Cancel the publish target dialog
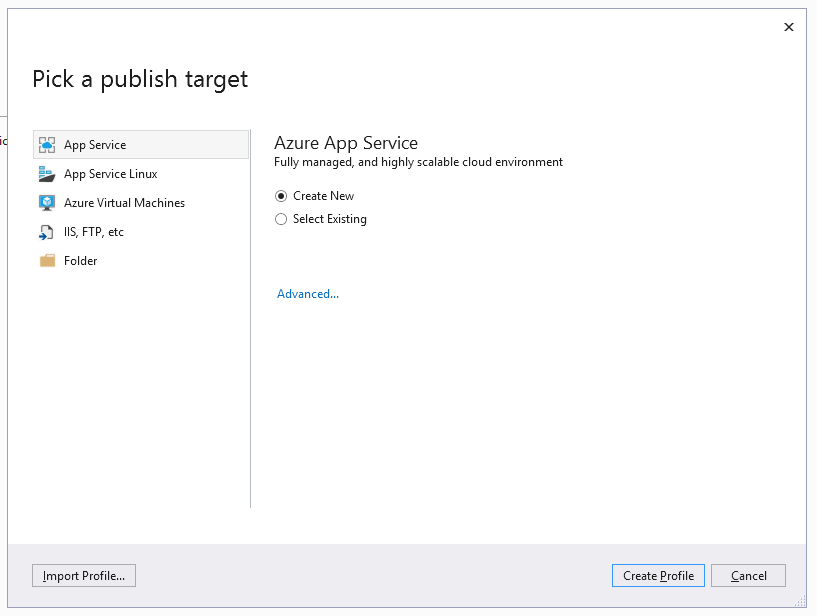 (x=748, y=575)
